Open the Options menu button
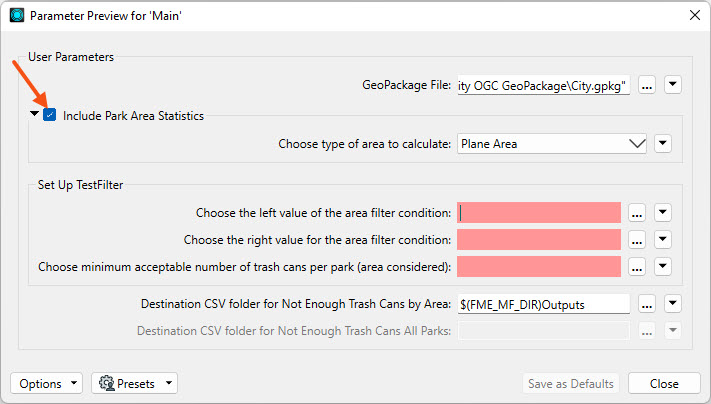This screenshot has width=711, height=404. coord(46,384)
